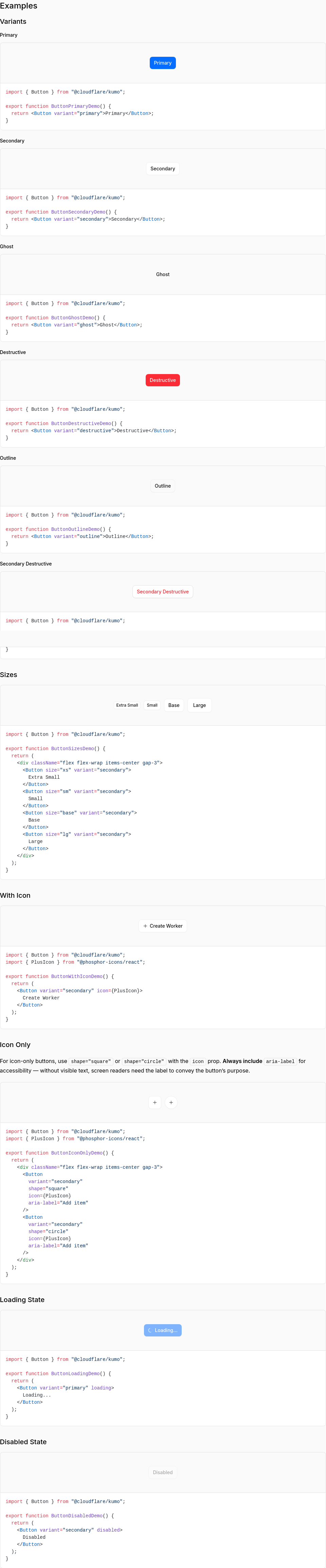Click the size="lg" Button code line
This screenshot has height=1568, width=326.
click(x=77, y=834)
